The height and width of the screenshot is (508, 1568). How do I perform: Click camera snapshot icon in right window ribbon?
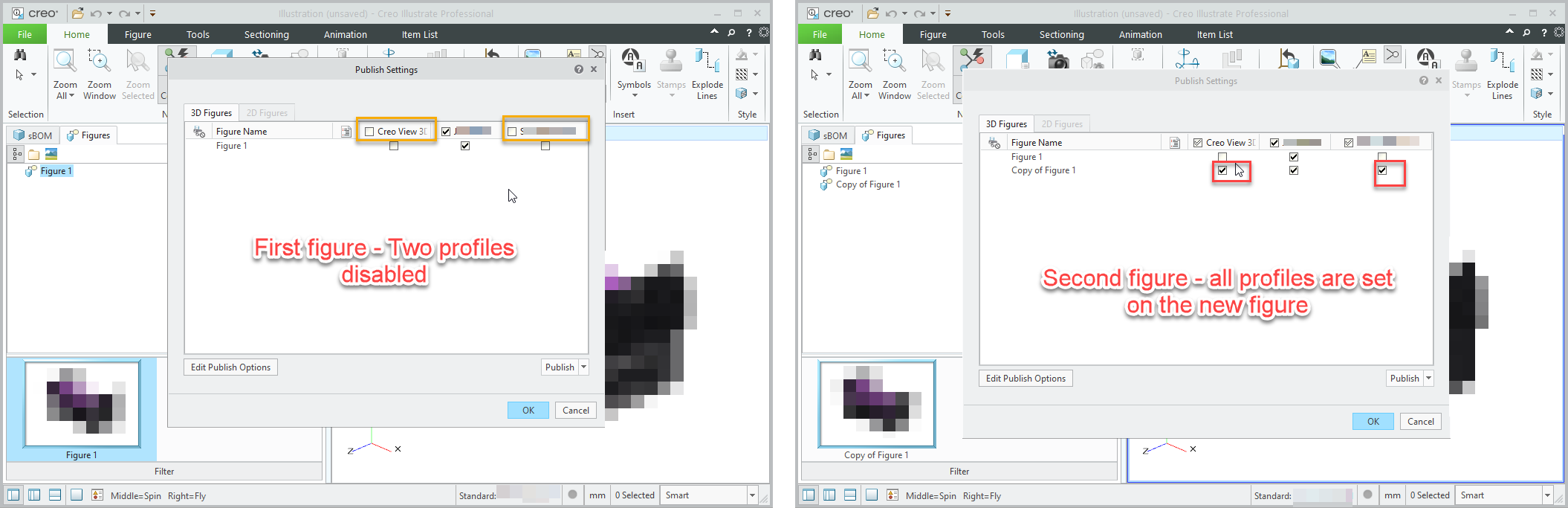1058,60
